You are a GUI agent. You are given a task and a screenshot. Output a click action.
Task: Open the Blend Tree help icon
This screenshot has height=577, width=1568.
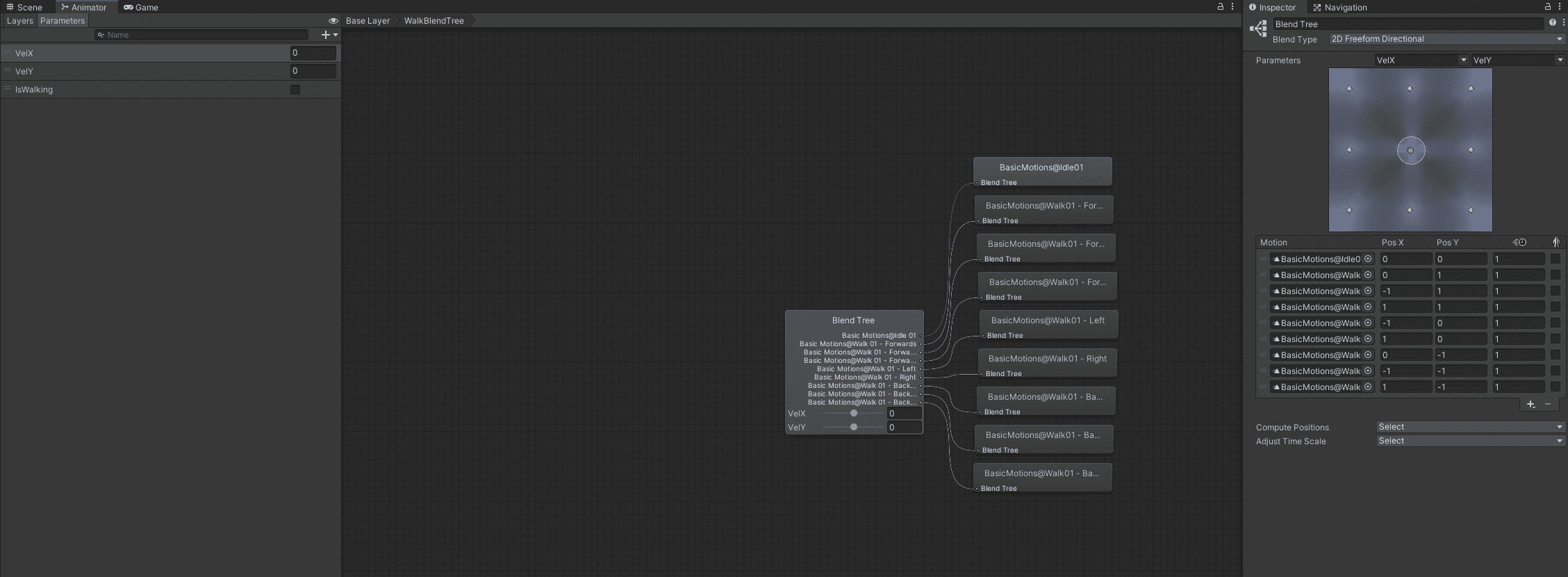coord(1552,23)
